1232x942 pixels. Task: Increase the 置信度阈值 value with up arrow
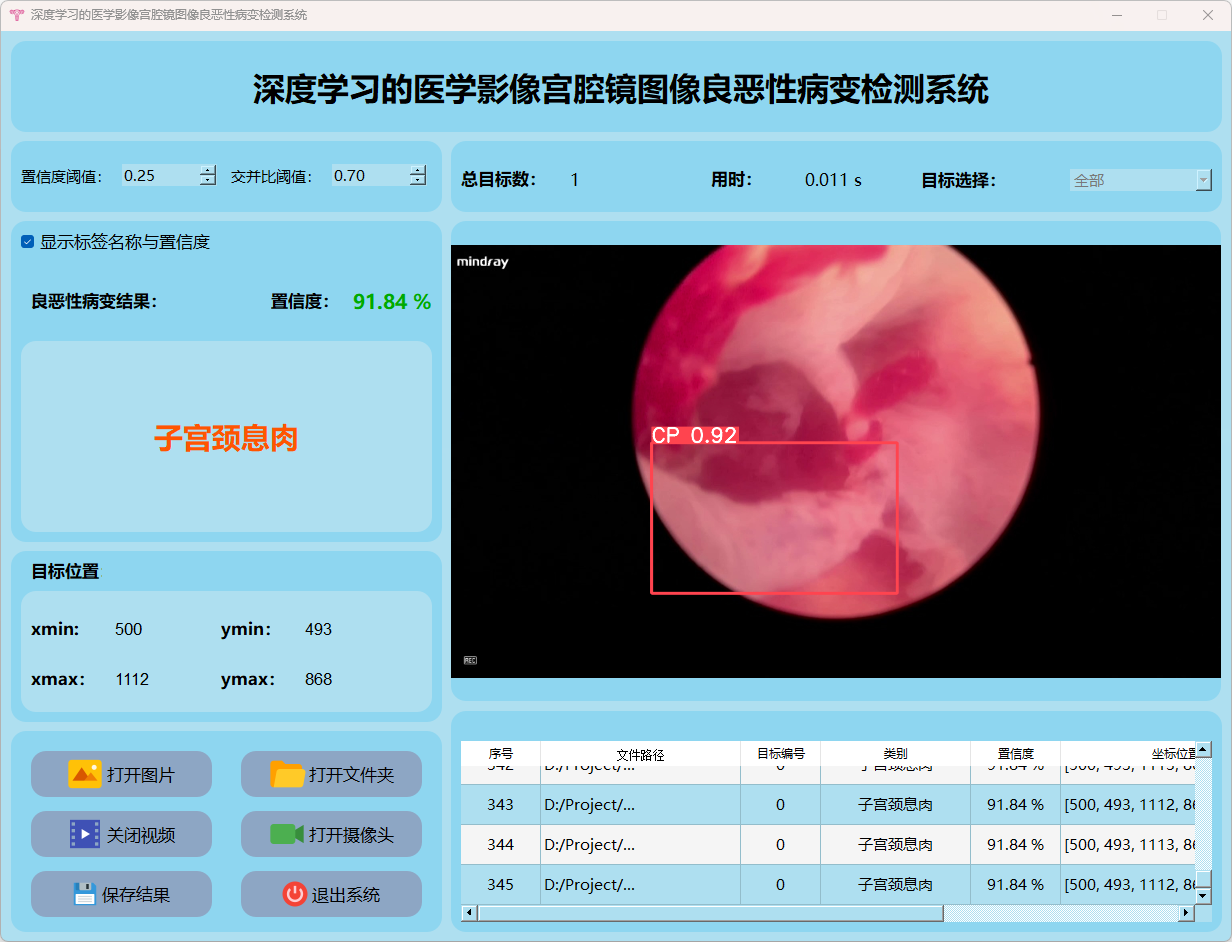pyautogui.click(x=207, y=170)
